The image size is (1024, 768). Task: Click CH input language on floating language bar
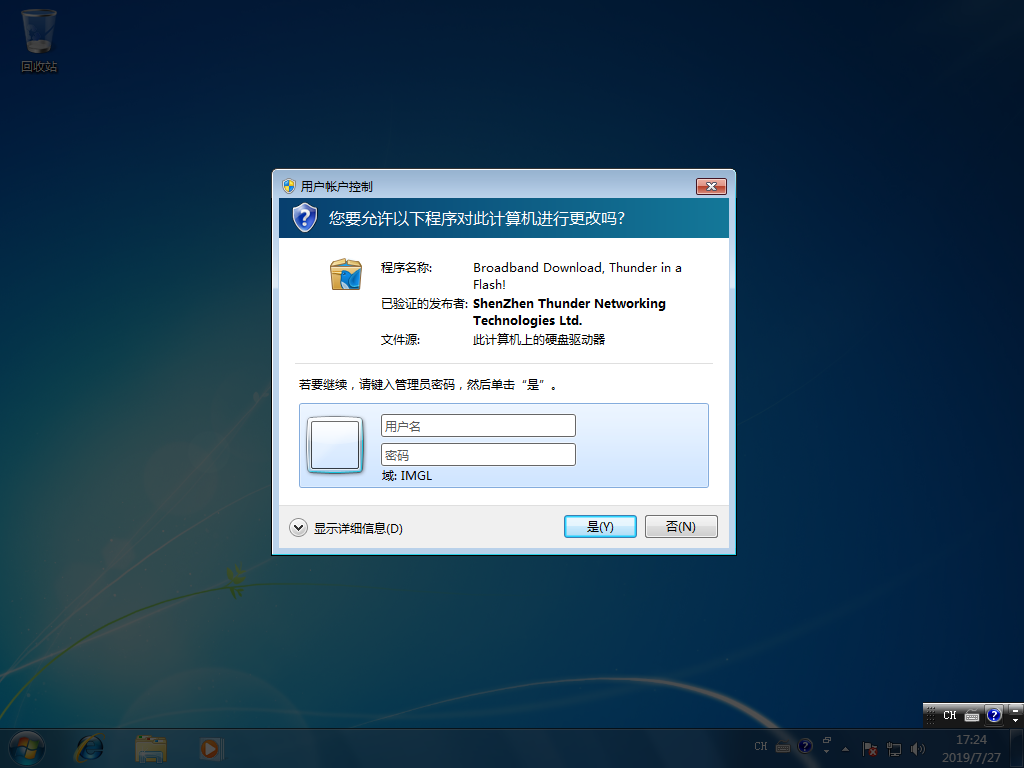tap(949, 715)
